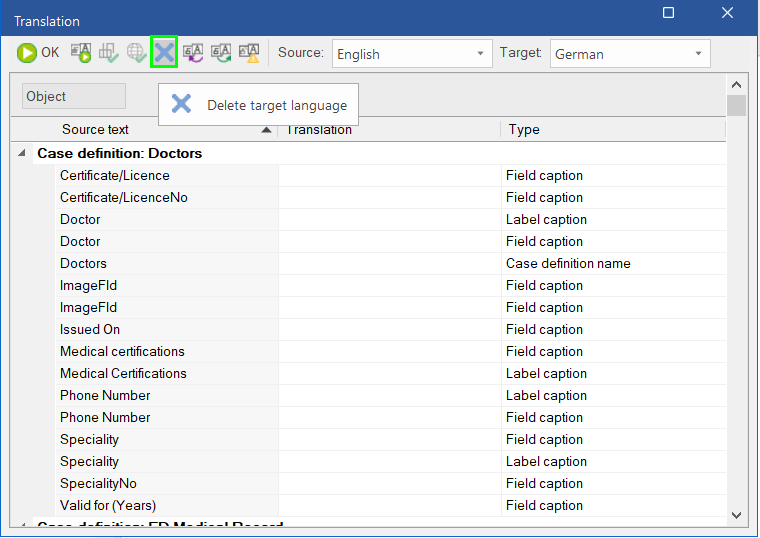Viewport: 760px width, 538px height.
Task: Select the Doctor row with Label caption type
Action: [391, 220]
